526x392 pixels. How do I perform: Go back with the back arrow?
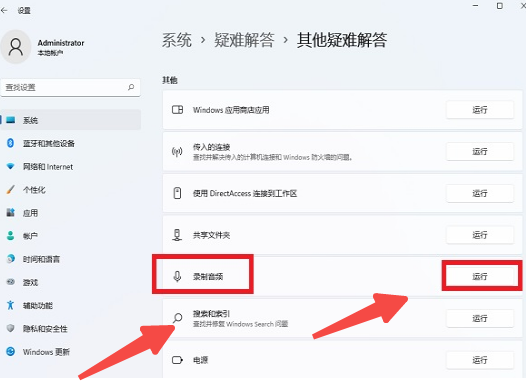click(x=4, y=11)
